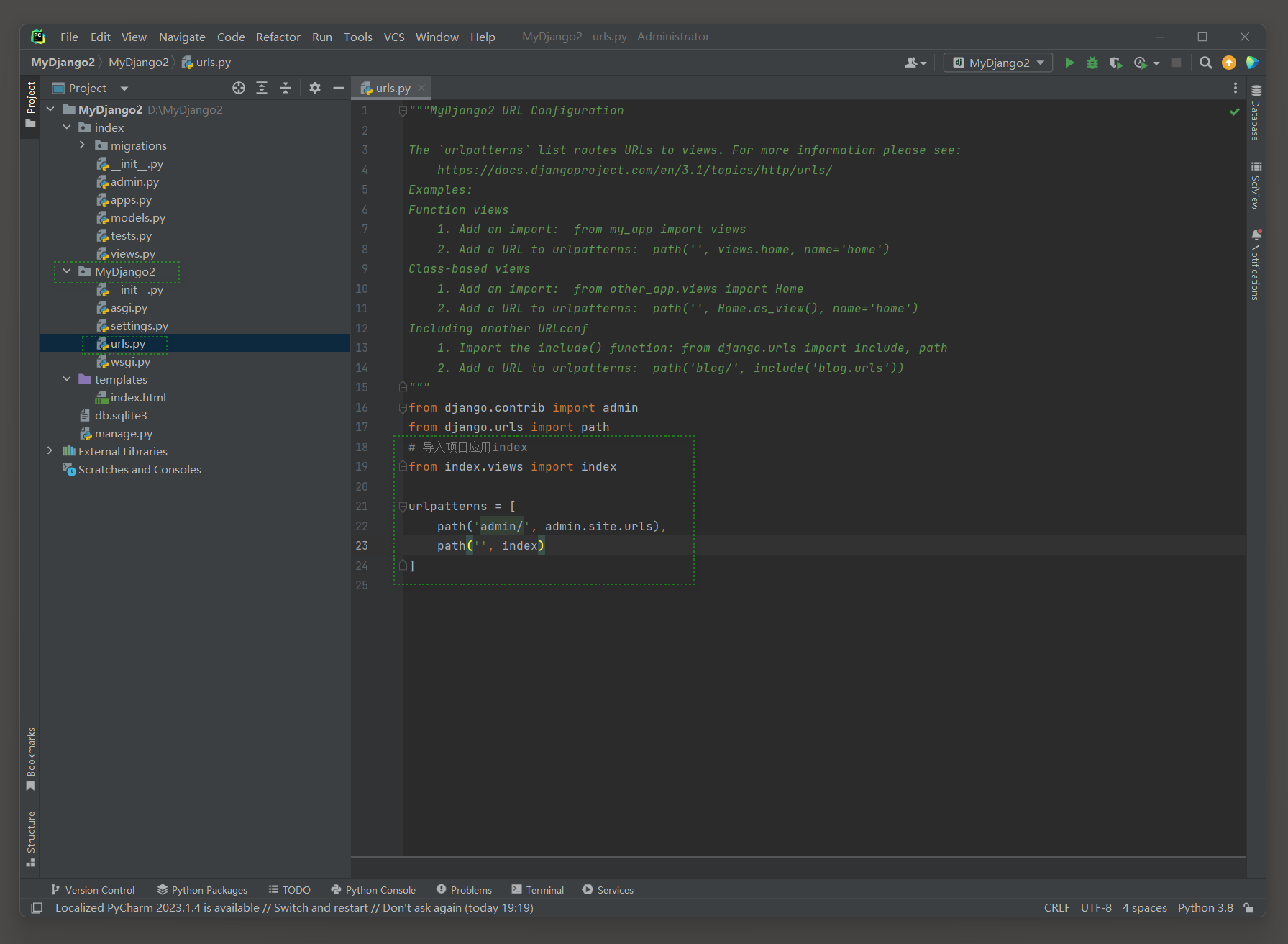The image size is (1288, 944).
Task: Collapse the MyDjango2 root project folder
Action: 51,109
